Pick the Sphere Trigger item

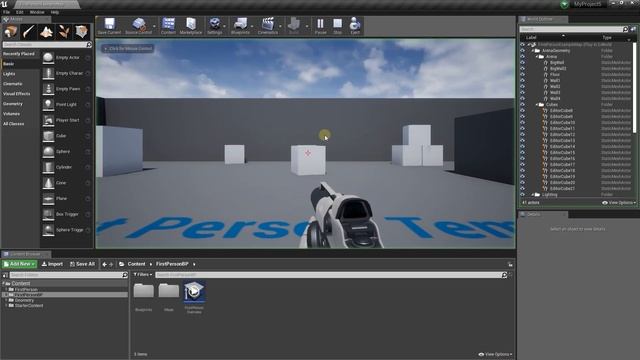[x=67, y=230]
